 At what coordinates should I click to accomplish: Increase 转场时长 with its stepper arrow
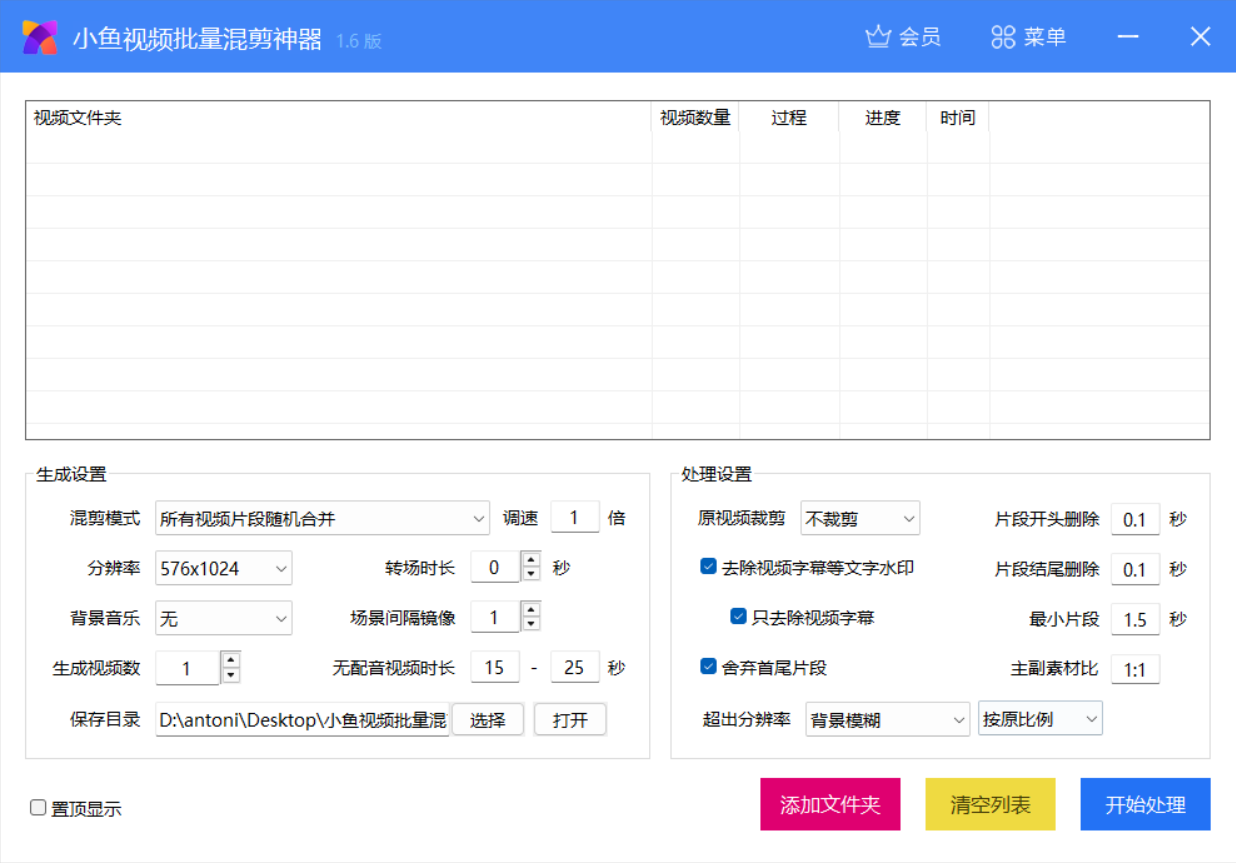(x=529, y=560)
